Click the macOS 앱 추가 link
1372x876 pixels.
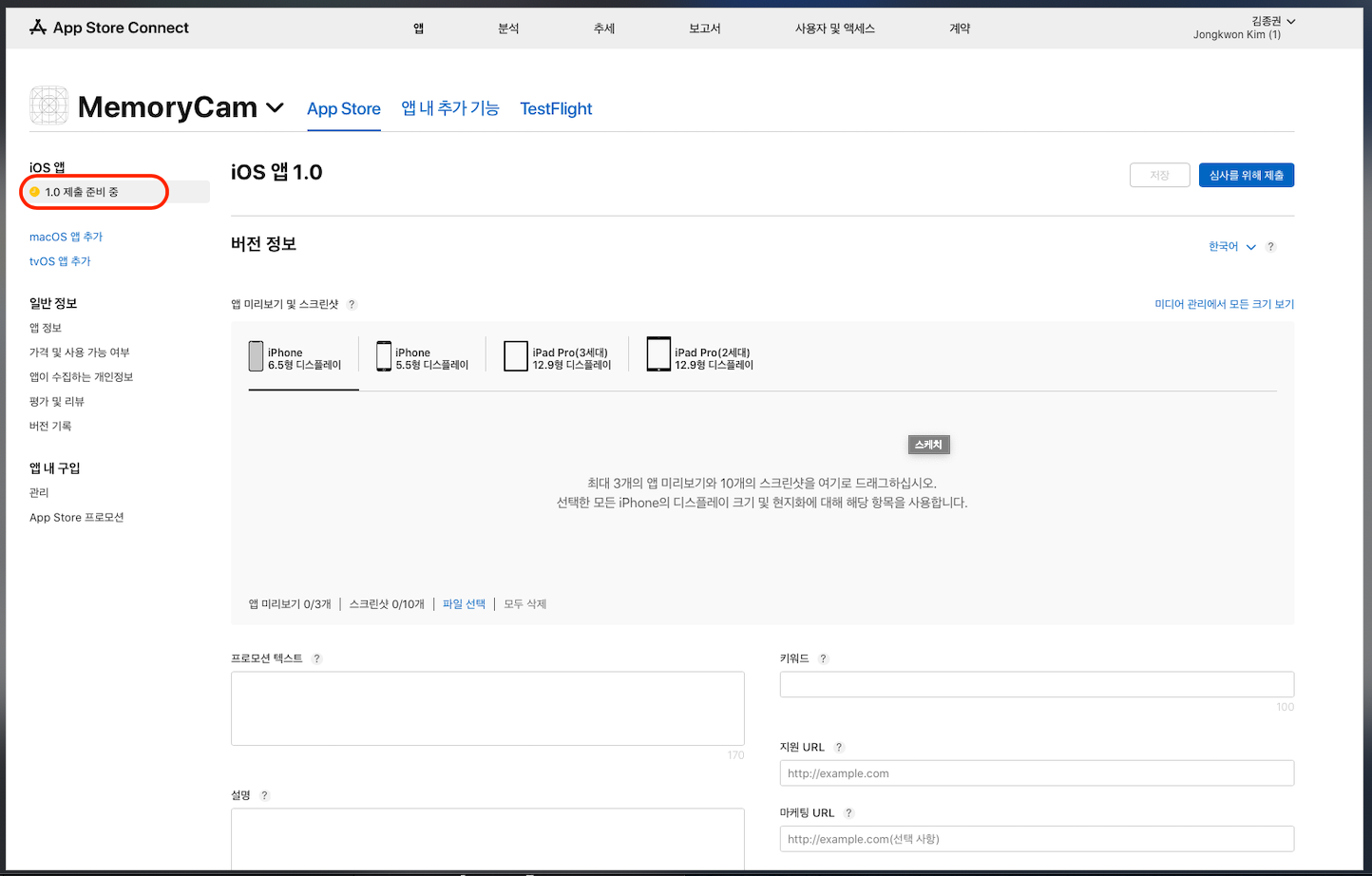(66, 238)
